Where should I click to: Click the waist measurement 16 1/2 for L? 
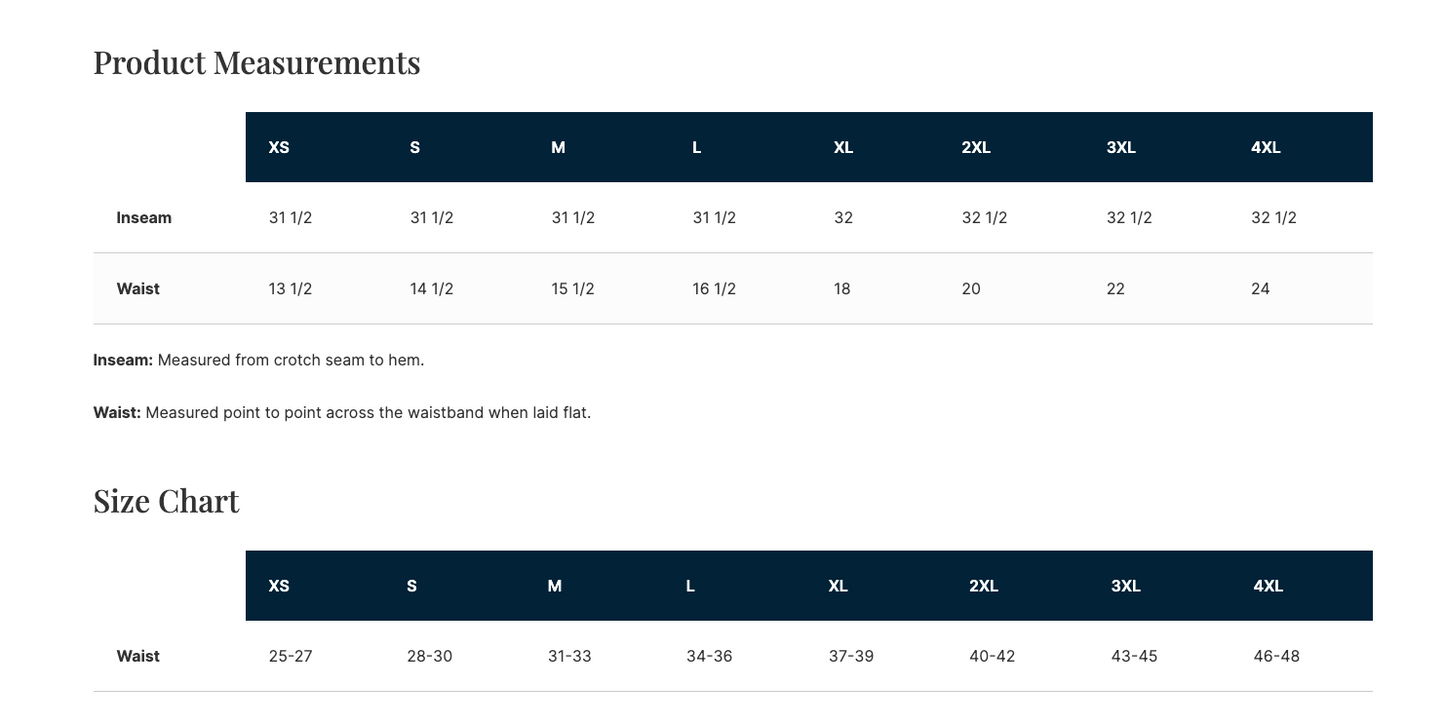click(x=714, y=289)
